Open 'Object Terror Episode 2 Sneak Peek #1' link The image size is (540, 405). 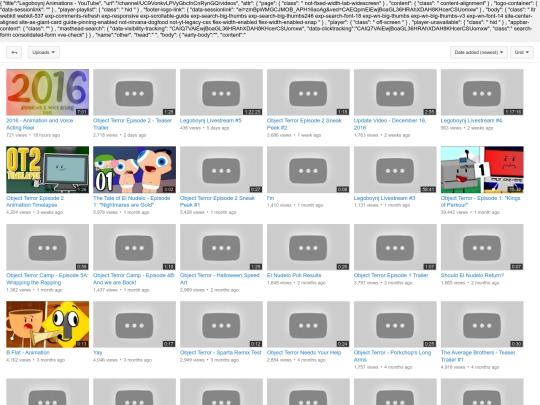[x=217, y=201]
